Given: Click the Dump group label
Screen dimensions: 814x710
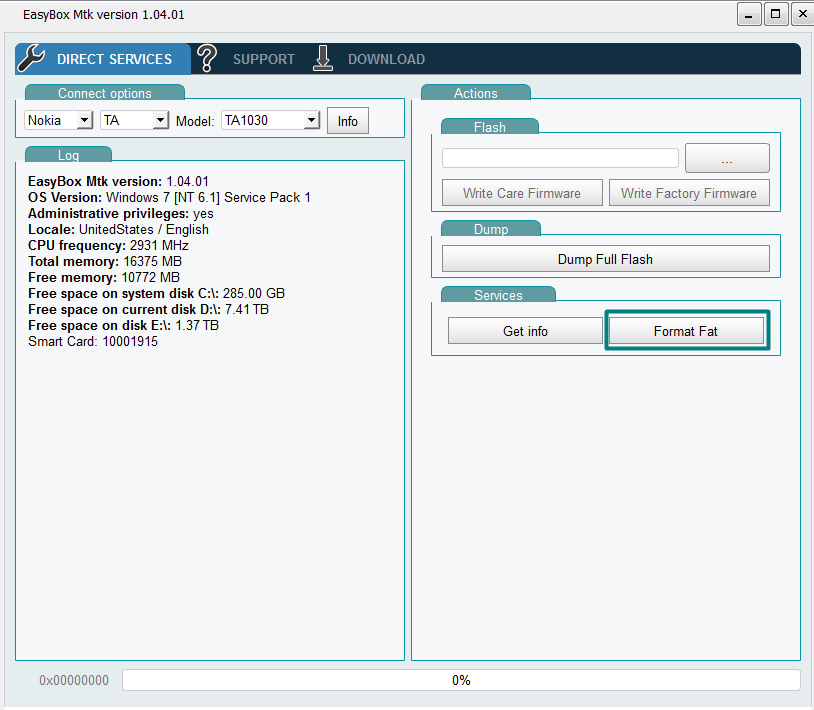Looking at the screenshot, I should coord(491,229).
